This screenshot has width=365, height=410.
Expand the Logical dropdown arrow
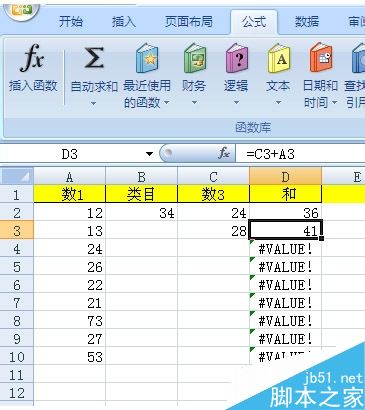pos(236,102)
